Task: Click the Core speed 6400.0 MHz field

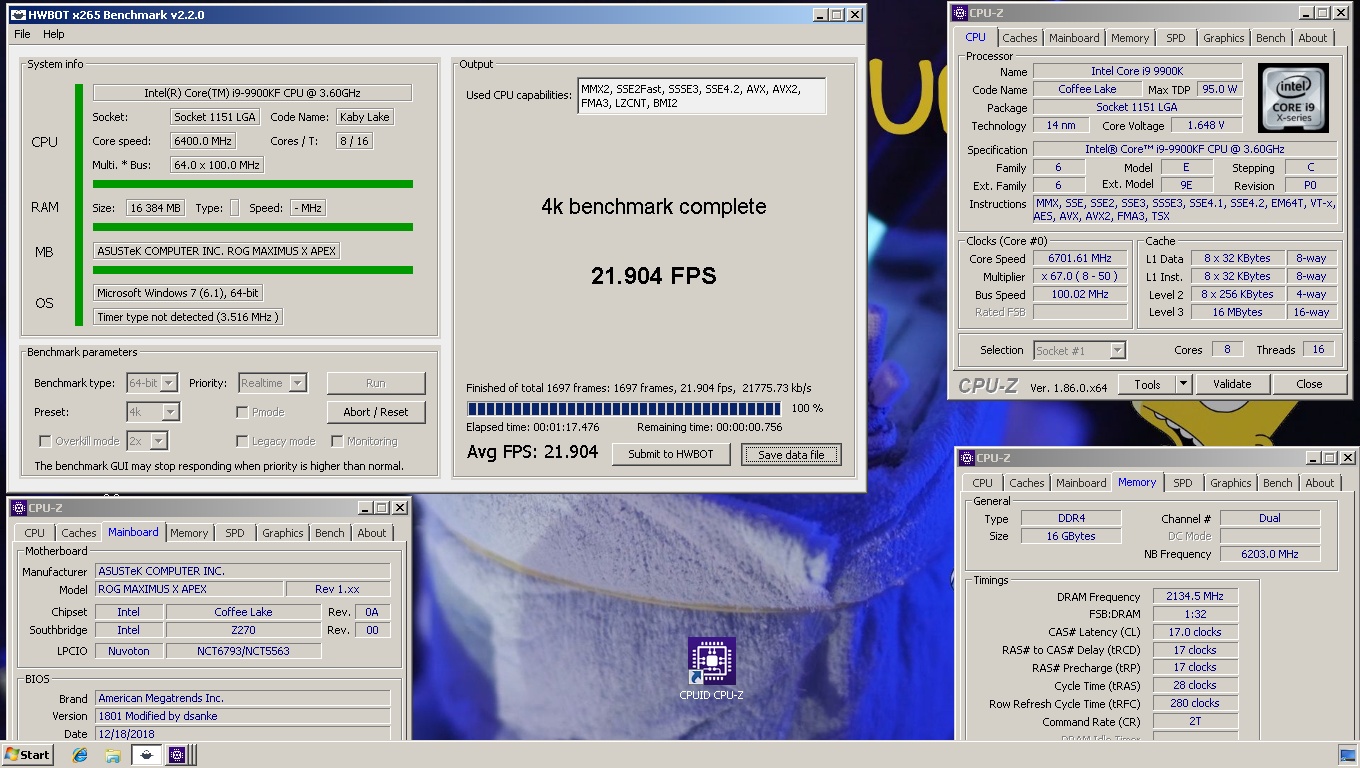Action: 203,141
